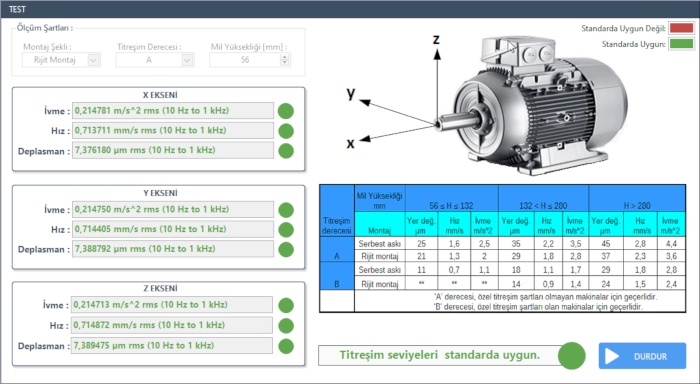
Task: Click the Y axis Hız green status indicator
Action: 286,230
